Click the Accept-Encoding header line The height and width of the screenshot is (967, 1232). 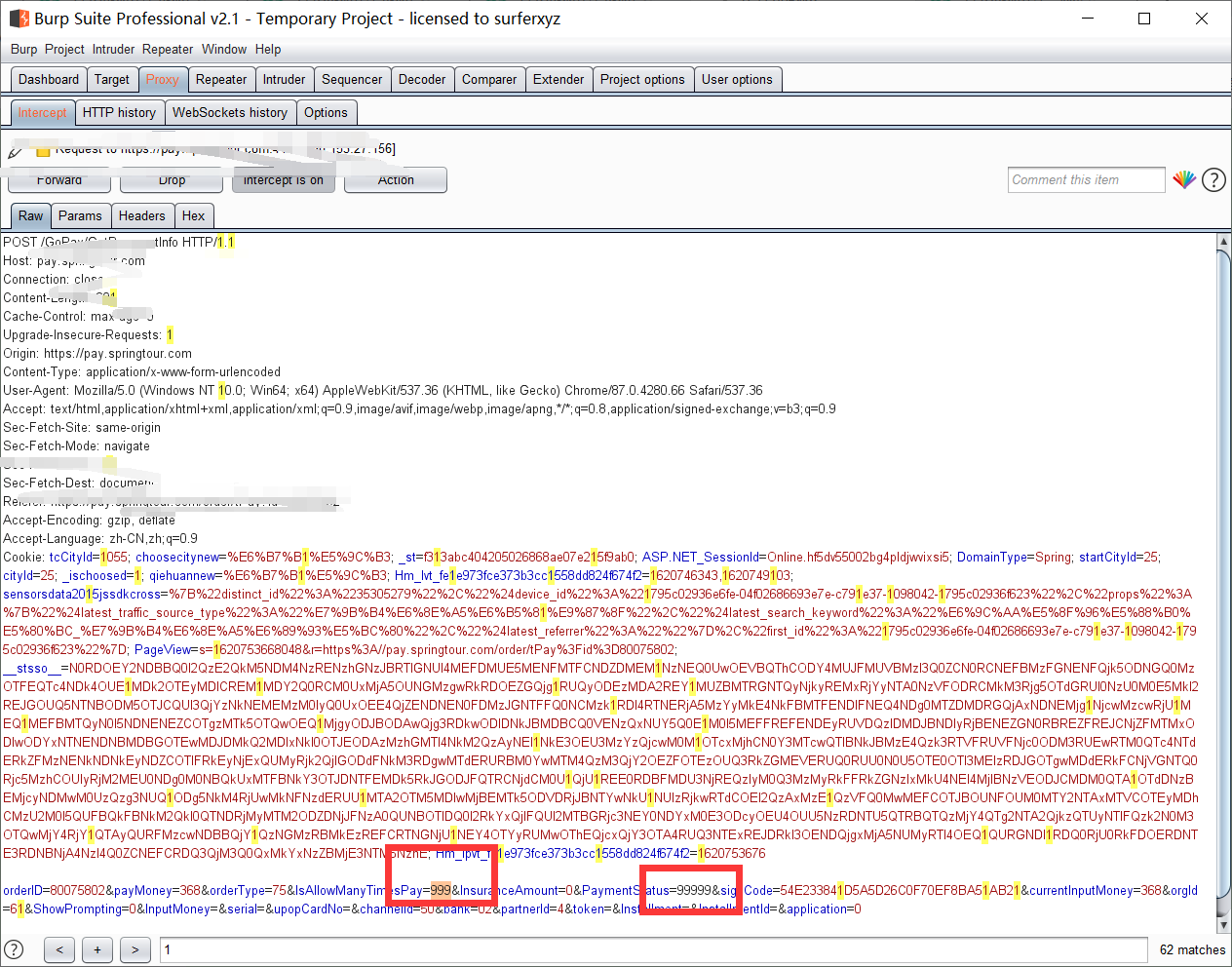pyautogui.click(x=89, y=521)
